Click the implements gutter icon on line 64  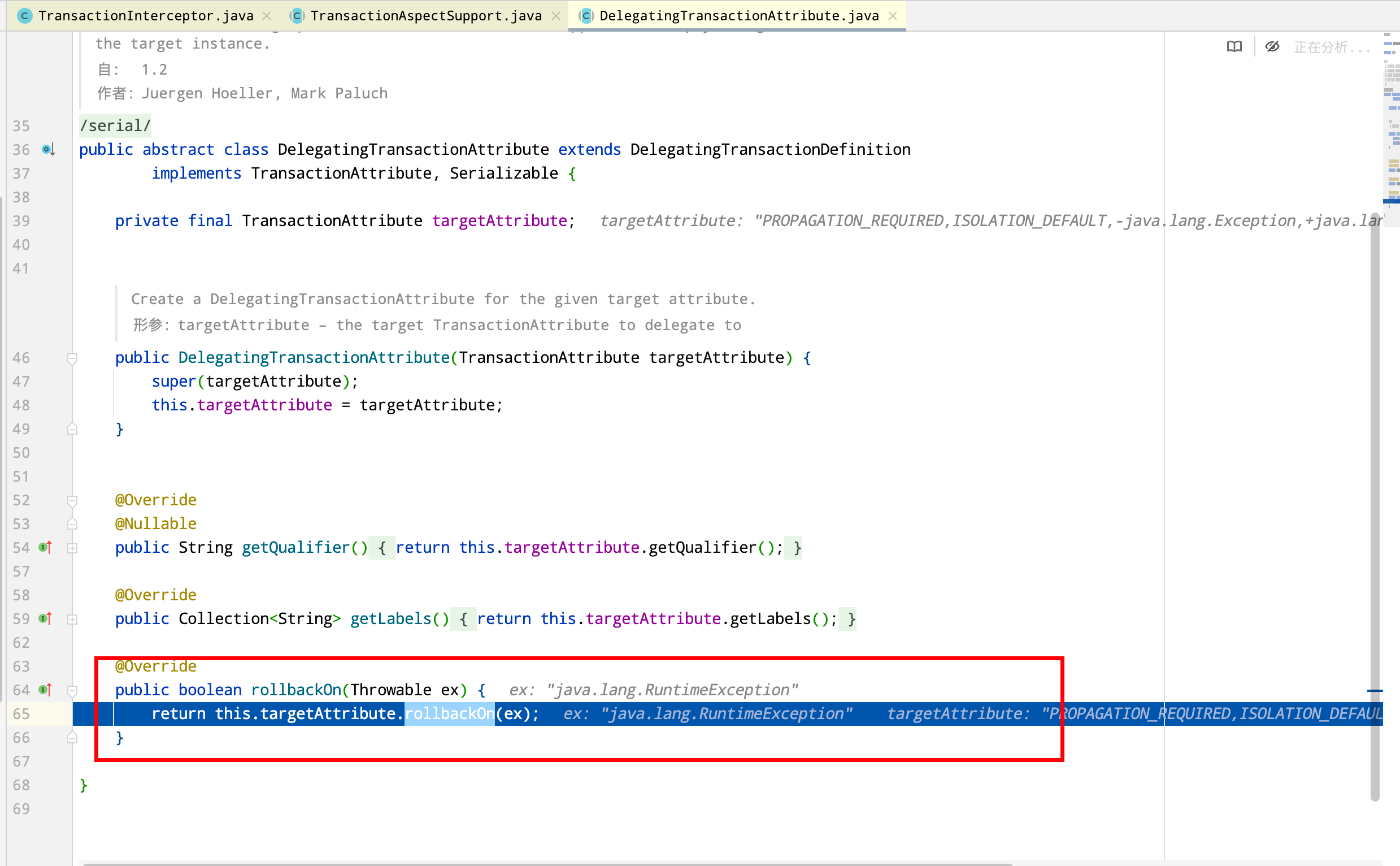(x=46, y=690)
